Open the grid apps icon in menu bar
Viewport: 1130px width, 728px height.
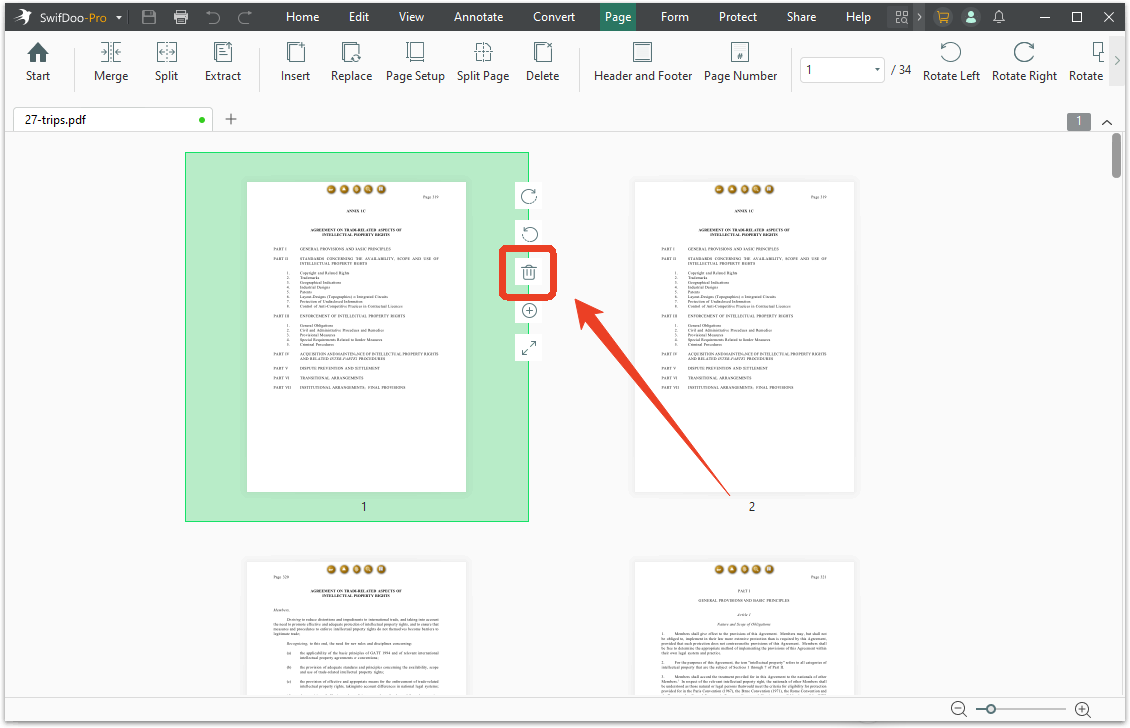902,17
